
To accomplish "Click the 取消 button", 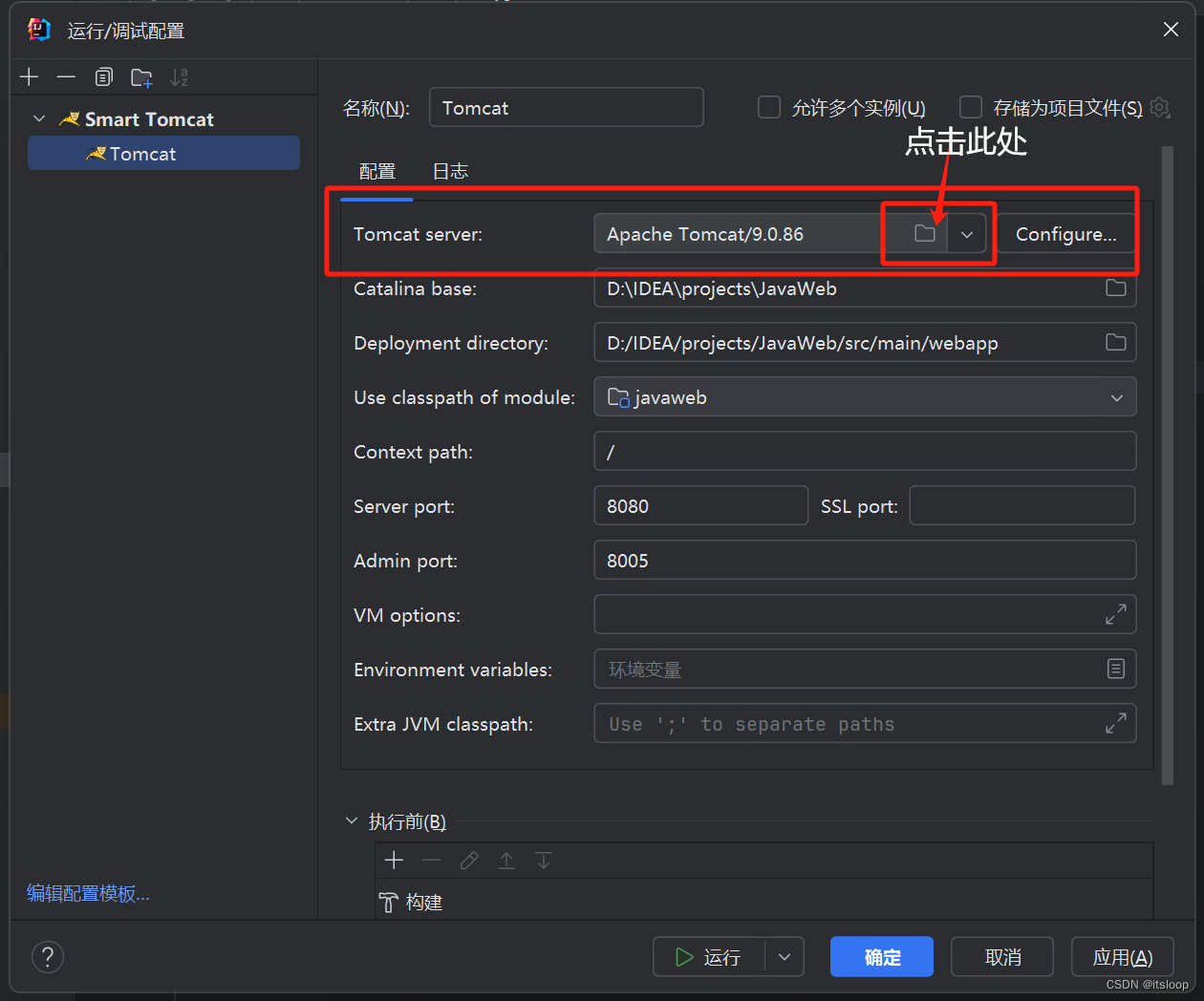I will (1002, 957).
